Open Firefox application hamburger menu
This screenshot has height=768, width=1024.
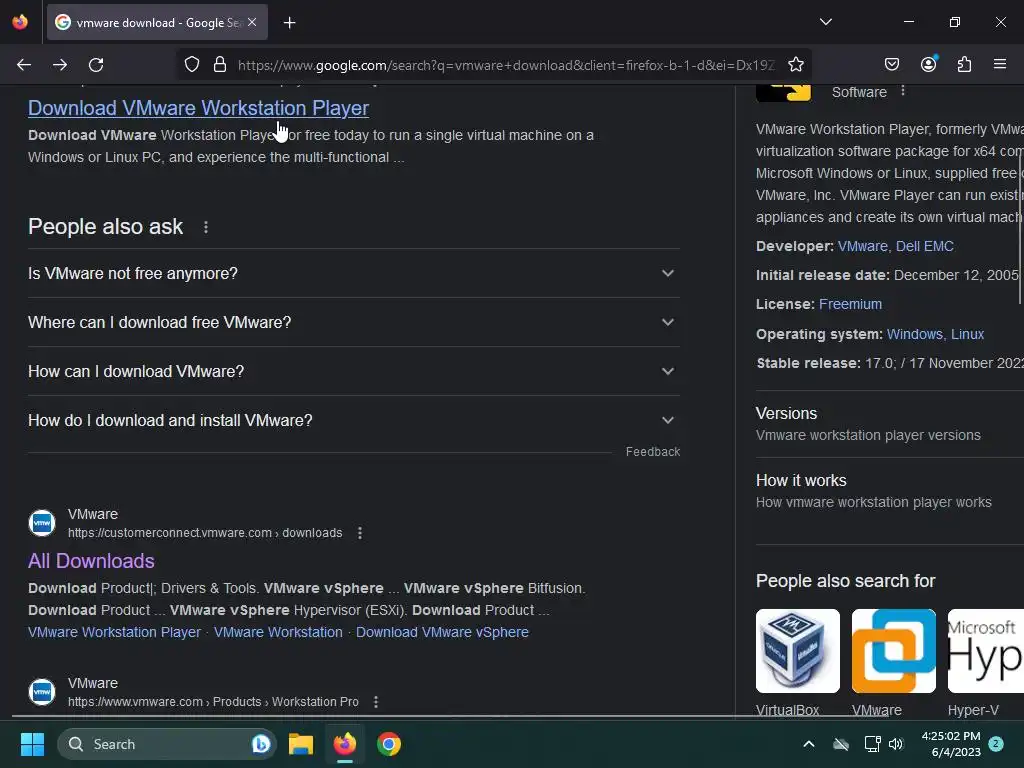pos(1000,64)
